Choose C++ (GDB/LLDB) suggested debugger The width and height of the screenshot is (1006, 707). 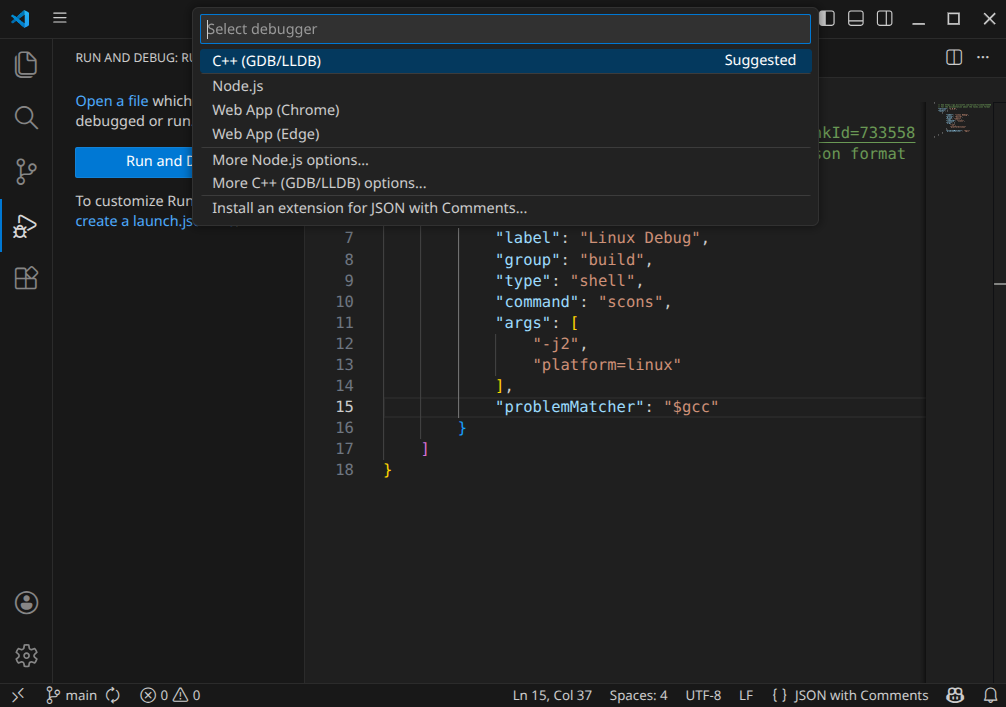(506, 61)
